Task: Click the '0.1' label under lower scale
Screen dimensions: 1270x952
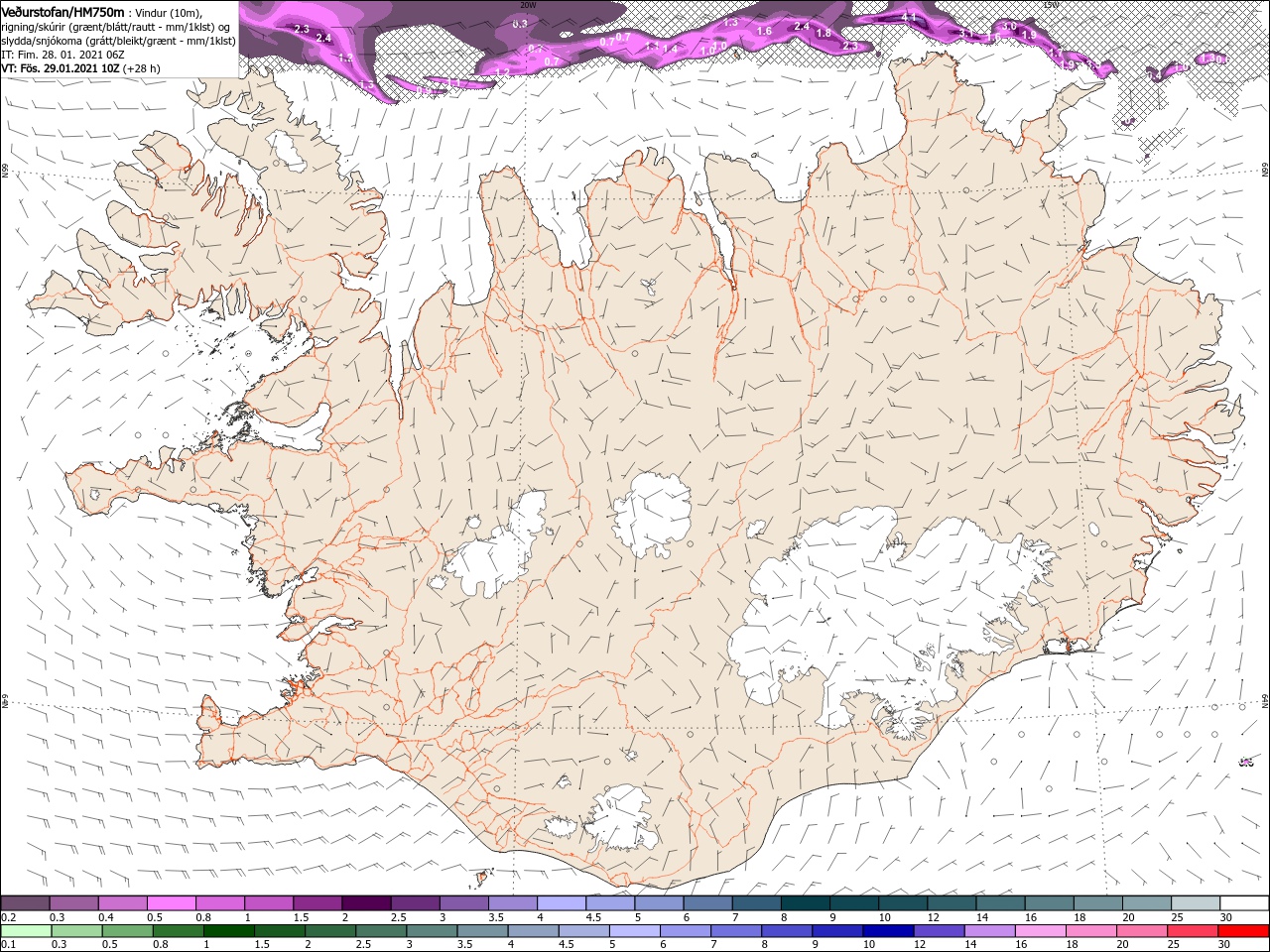Action: click(x=8, y=945)
